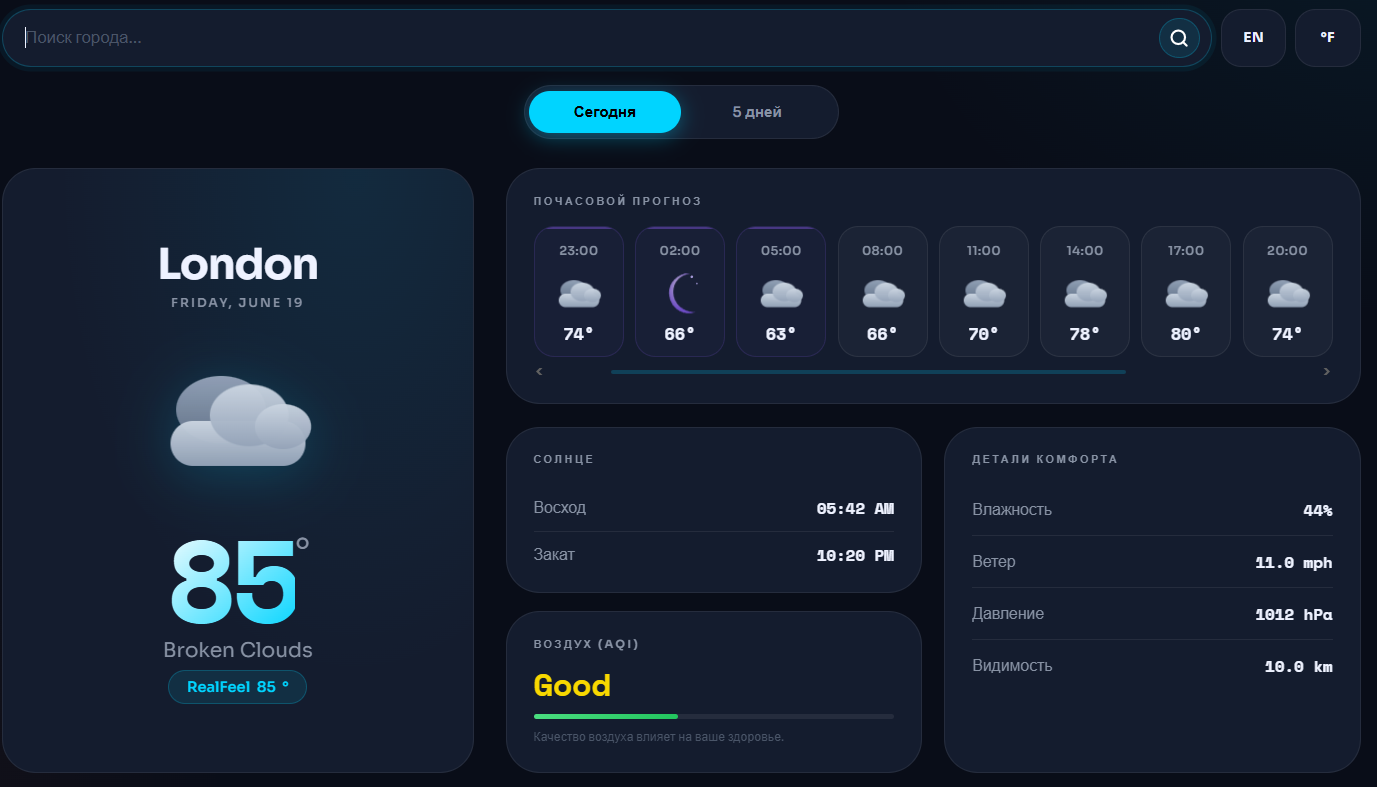The width and height of the screenshot is (1377, 787).
Task: Click the ДЕТАЛИ КОМФОРТА card heading
Action: pyautogui.click(x=1045, y=459)
